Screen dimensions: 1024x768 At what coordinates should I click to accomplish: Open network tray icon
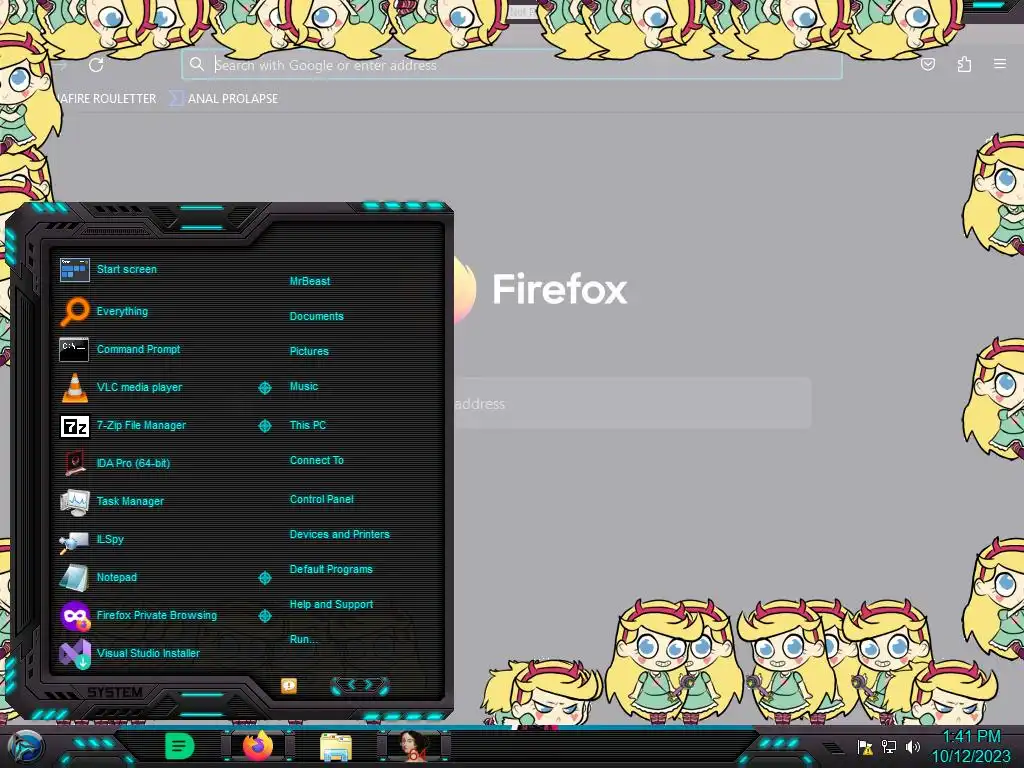889,746
